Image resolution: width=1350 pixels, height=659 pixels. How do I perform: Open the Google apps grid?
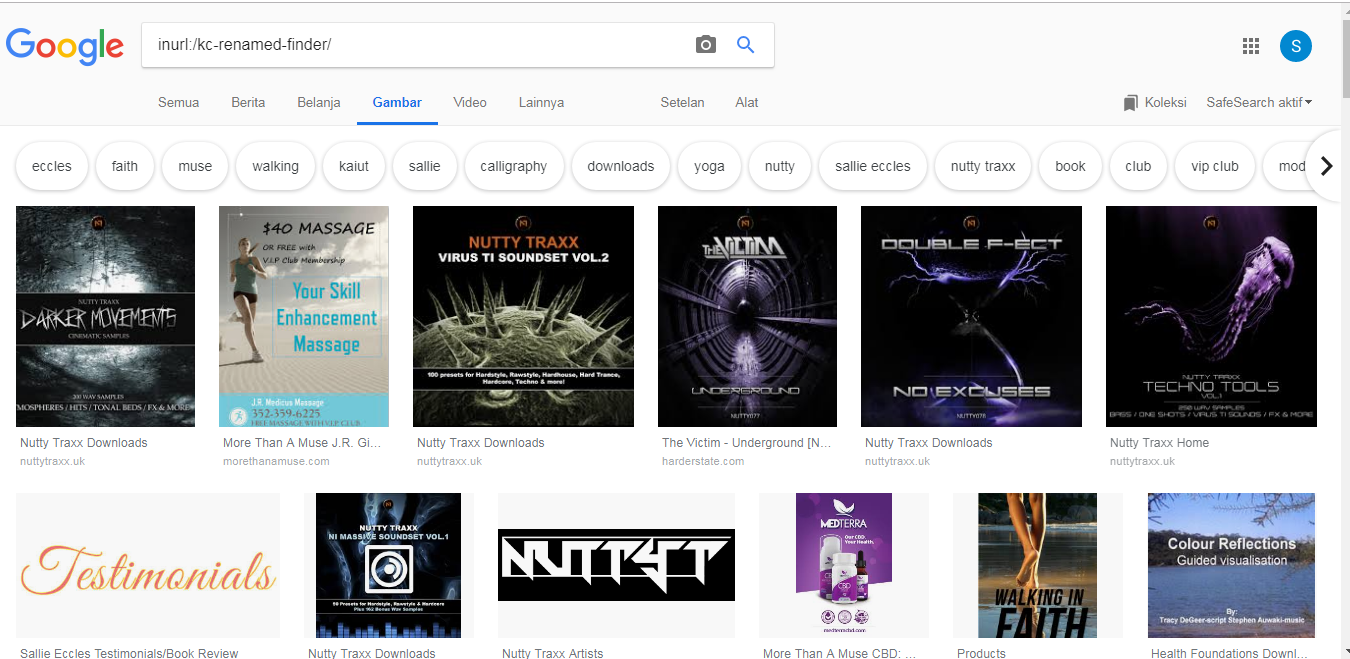pos(1250,45)
